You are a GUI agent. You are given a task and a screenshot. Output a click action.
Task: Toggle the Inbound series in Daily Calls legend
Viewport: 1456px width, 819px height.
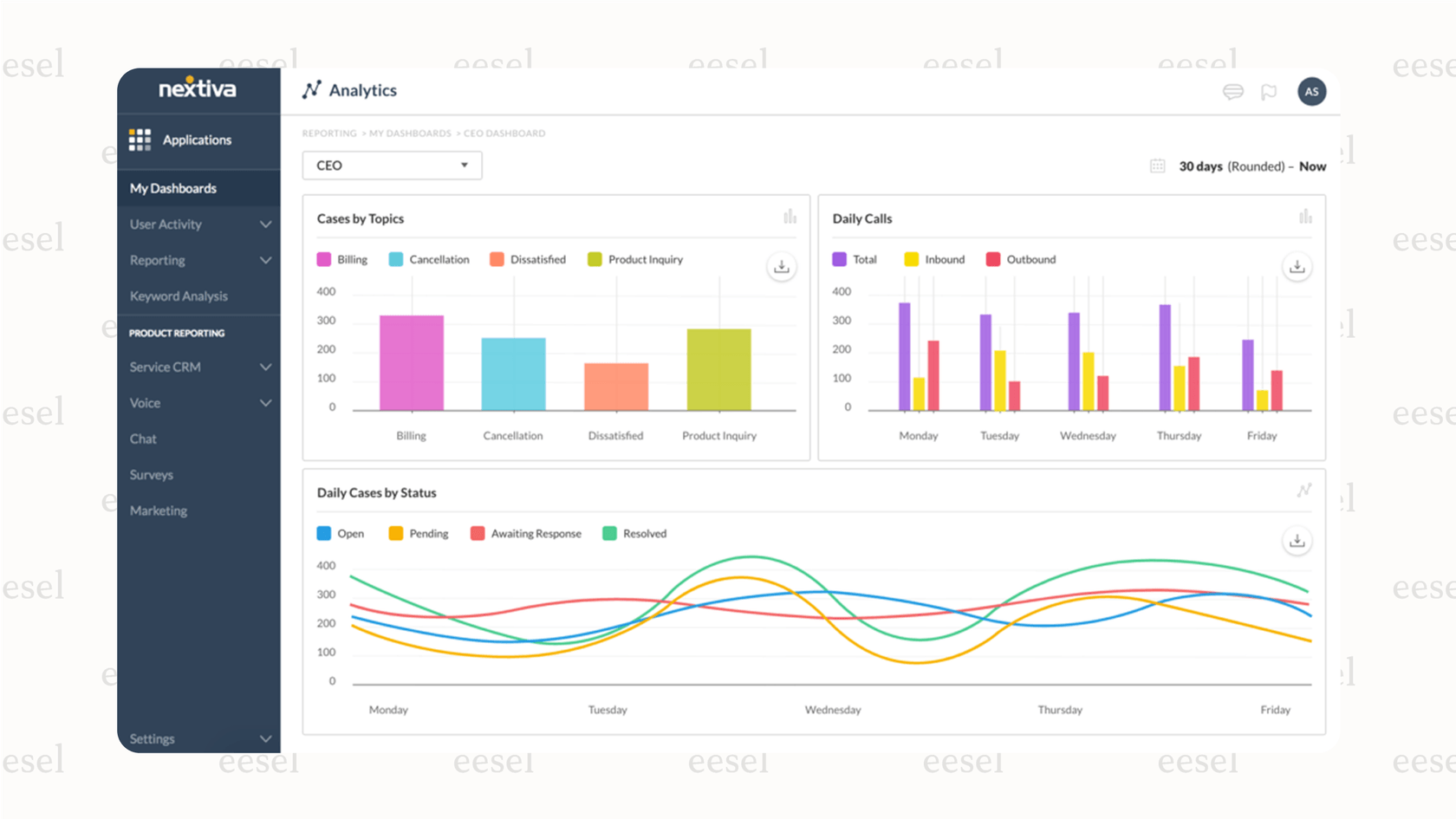click(x=934, y=258)
